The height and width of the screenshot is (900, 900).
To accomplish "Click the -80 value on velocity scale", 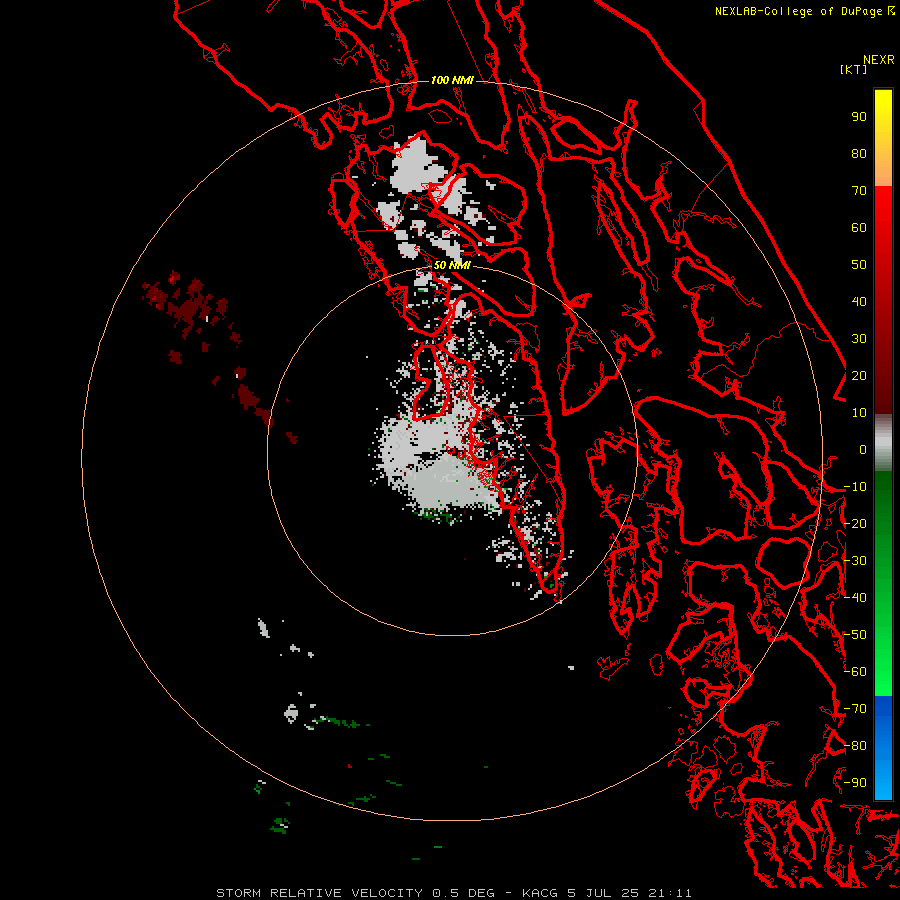I will [x=855, y=746].
